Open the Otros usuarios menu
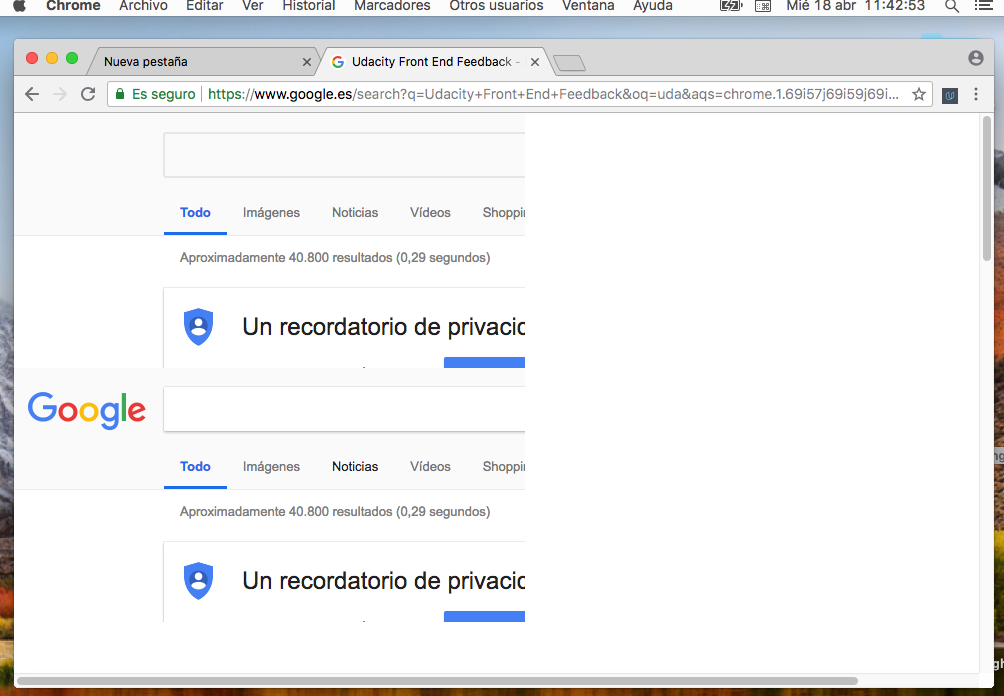Viewport: 1004px width, 696px height. click(496, 6)
